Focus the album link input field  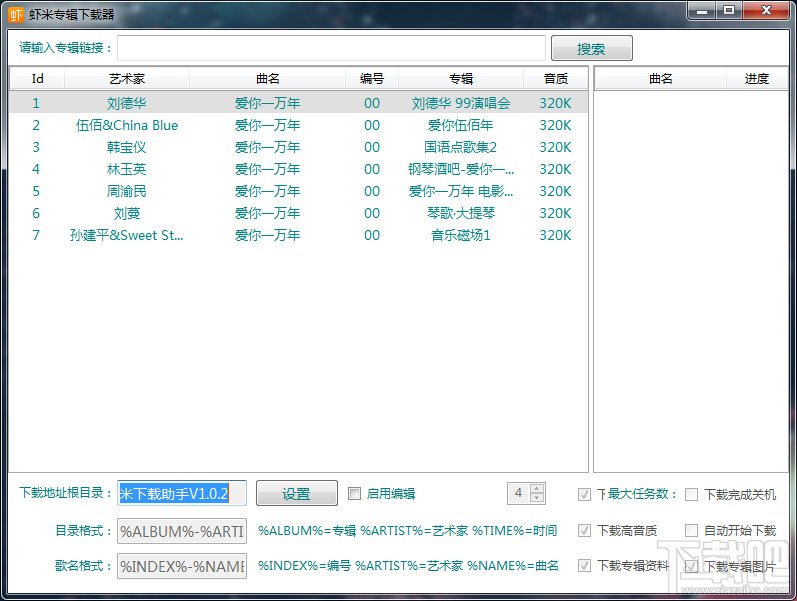(331, 48)
